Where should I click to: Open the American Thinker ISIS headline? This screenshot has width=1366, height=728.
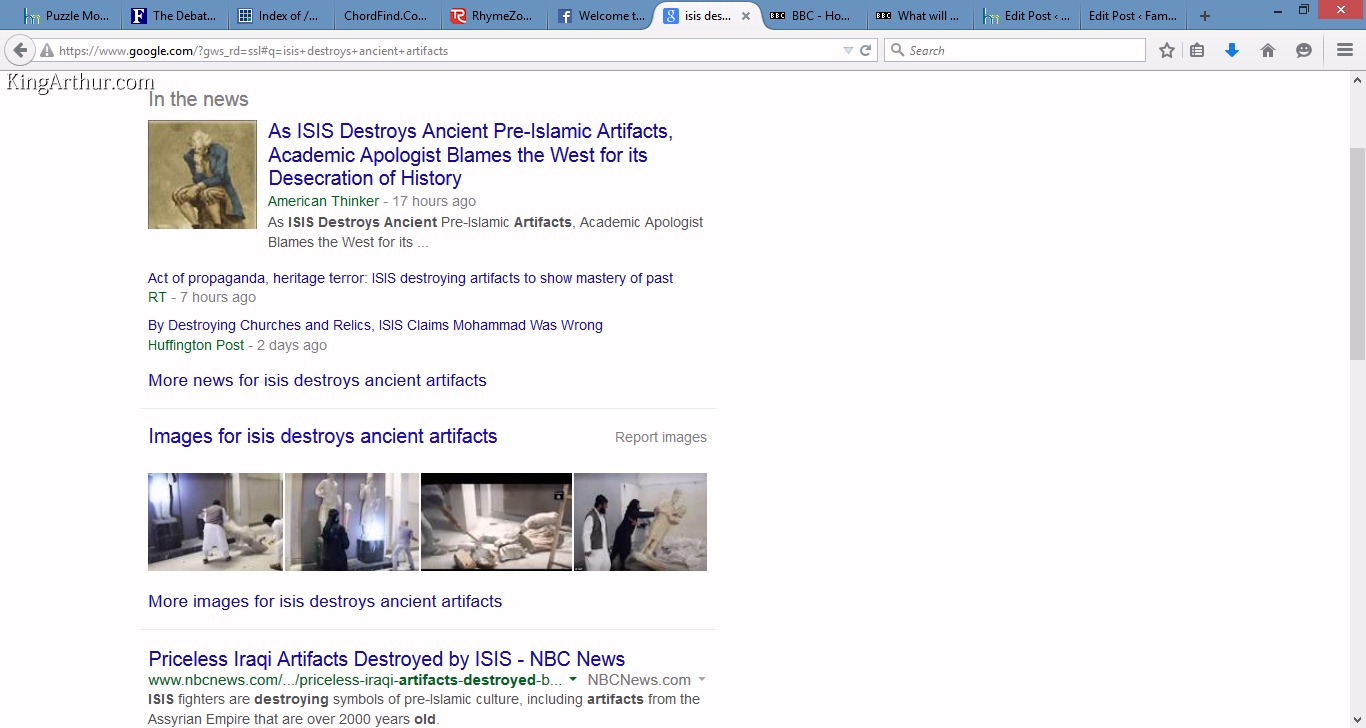(470, 155)
